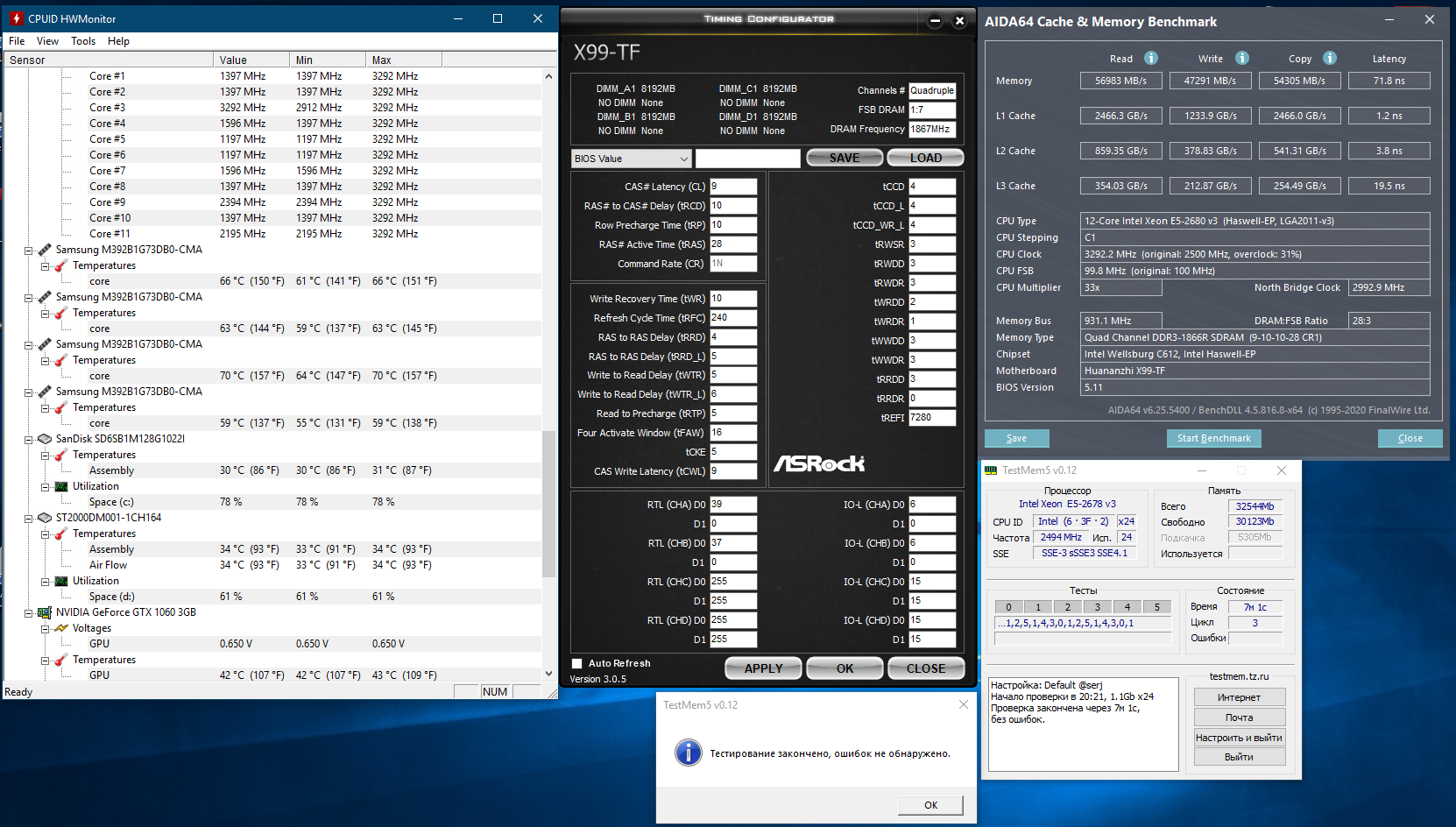Click the Utilization icon under ST2000DM001 drive

[61, 581]
